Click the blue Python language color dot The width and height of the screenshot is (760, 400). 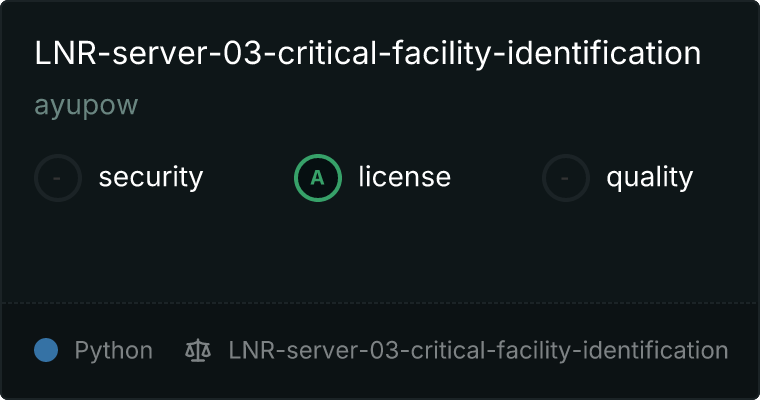pos(46,350)
